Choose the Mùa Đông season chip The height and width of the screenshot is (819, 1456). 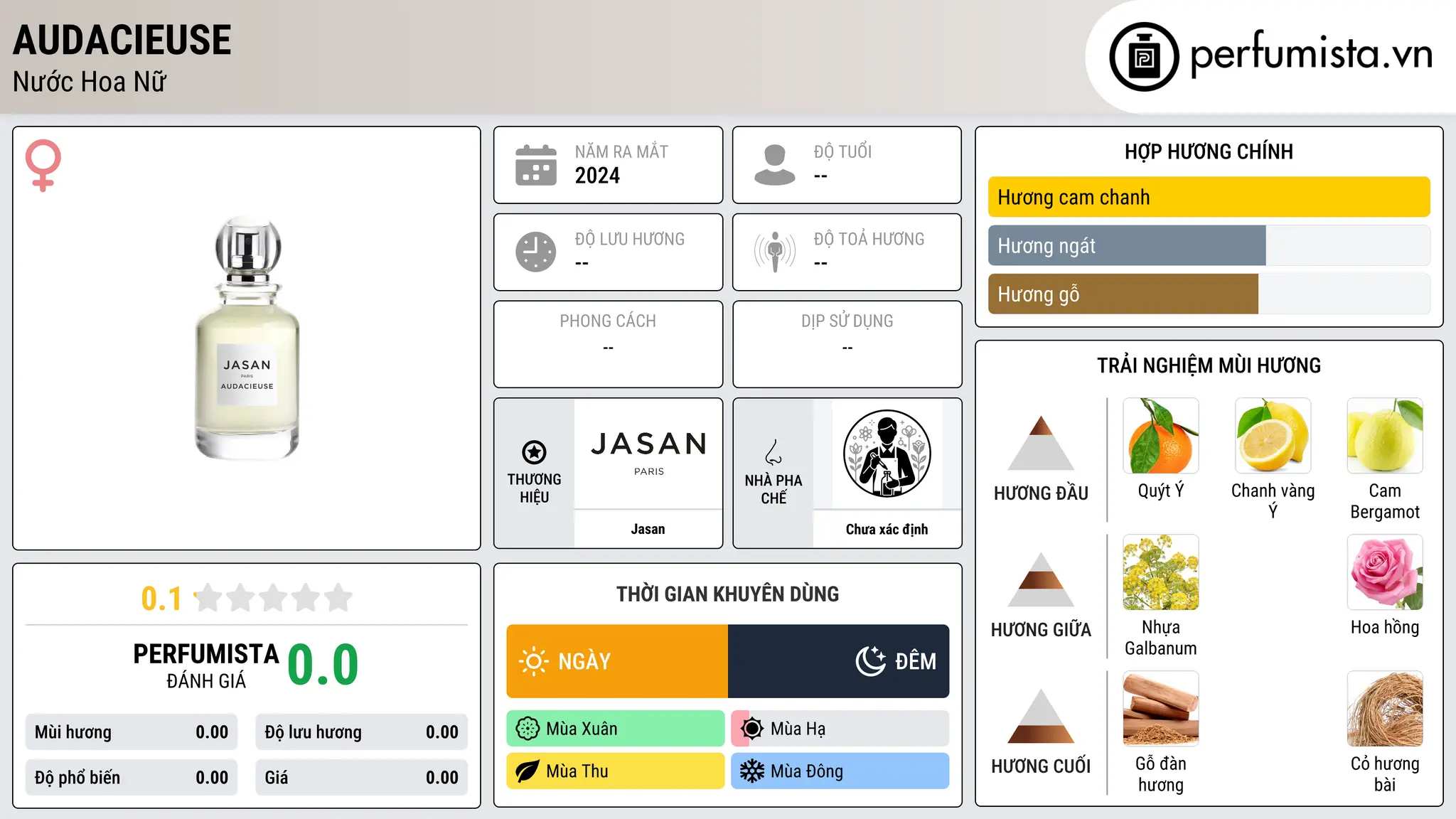[840, 771]
